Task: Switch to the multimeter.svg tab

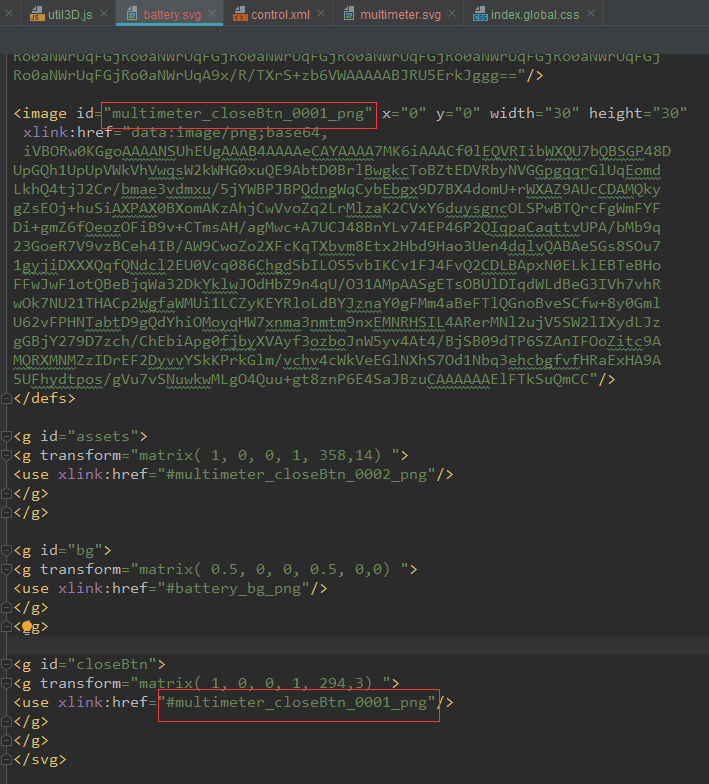Action: (398, 14)
